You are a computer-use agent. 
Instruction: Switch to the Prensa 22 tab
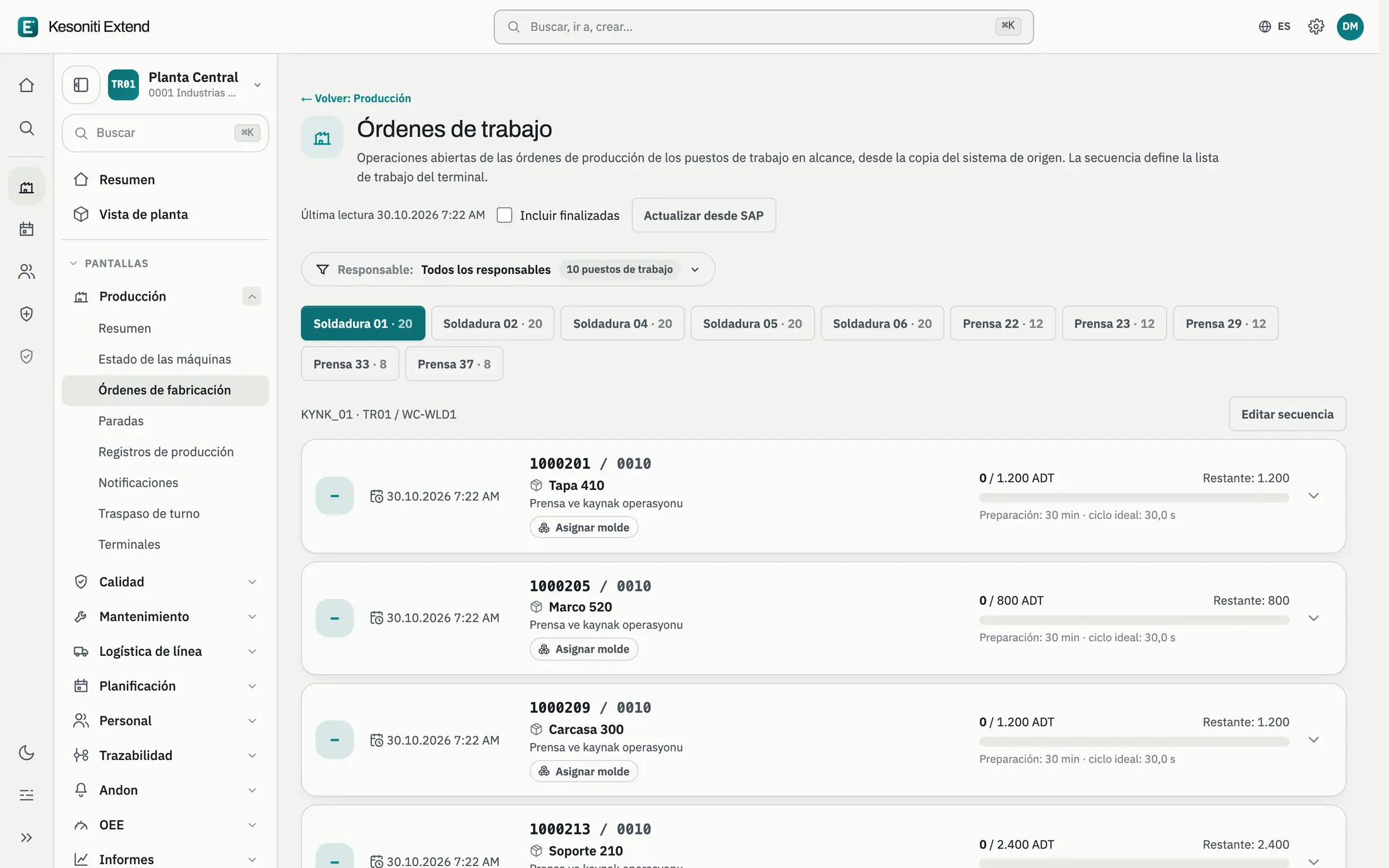[1003, 323]
